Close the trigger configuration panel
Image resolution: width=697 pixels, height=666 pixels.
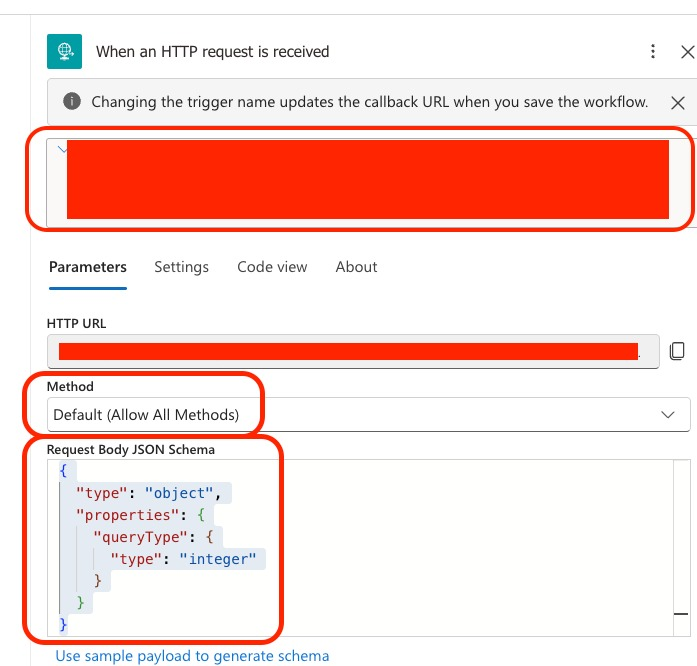click(686, 51)
